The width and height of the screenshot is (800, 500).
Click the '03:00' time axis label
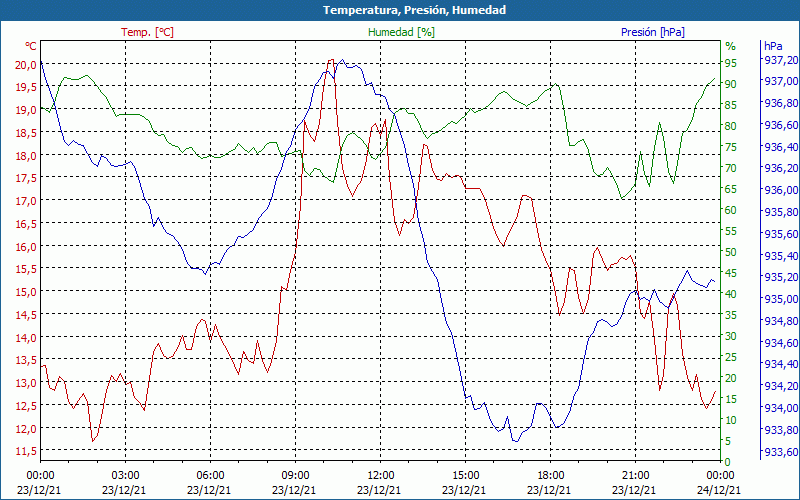125,476
